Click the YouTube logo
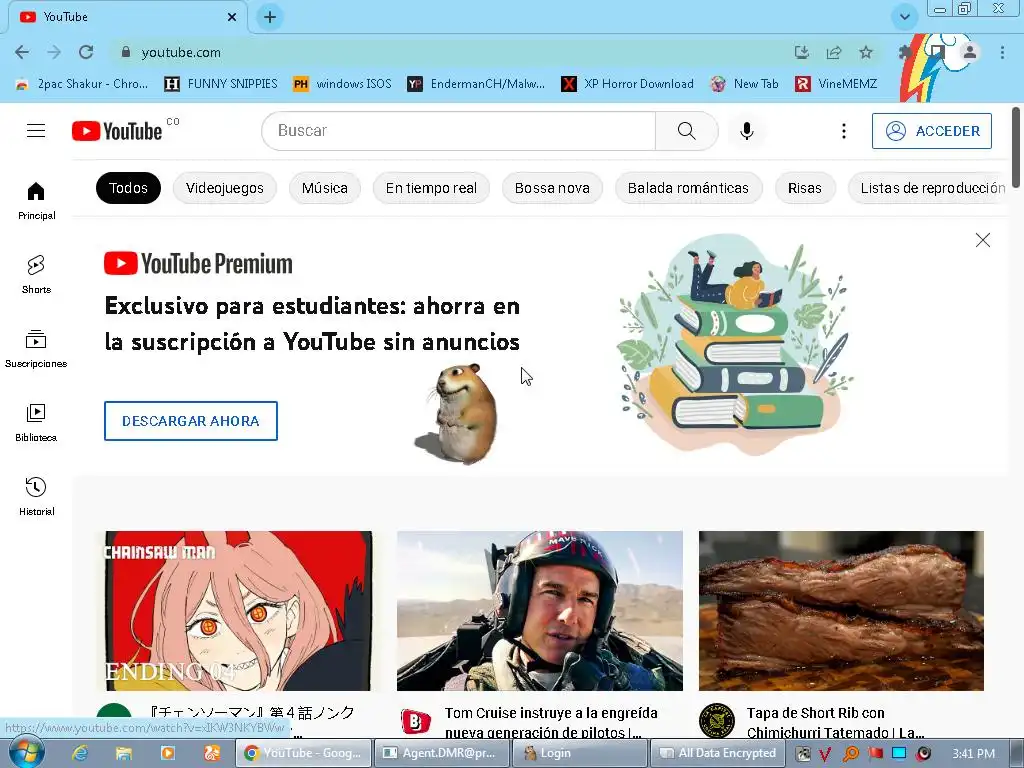Screen dimensions: 1024x768 tap(117, 131)
